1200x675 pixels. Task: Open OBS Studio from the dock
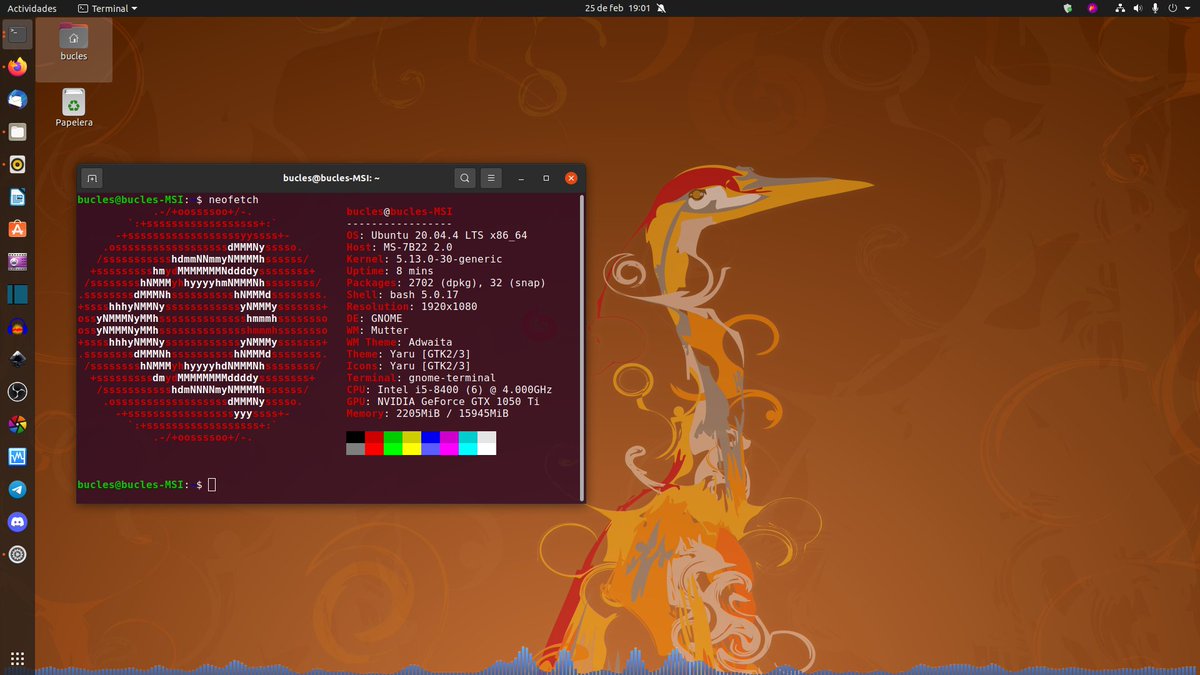pos(18,391)
